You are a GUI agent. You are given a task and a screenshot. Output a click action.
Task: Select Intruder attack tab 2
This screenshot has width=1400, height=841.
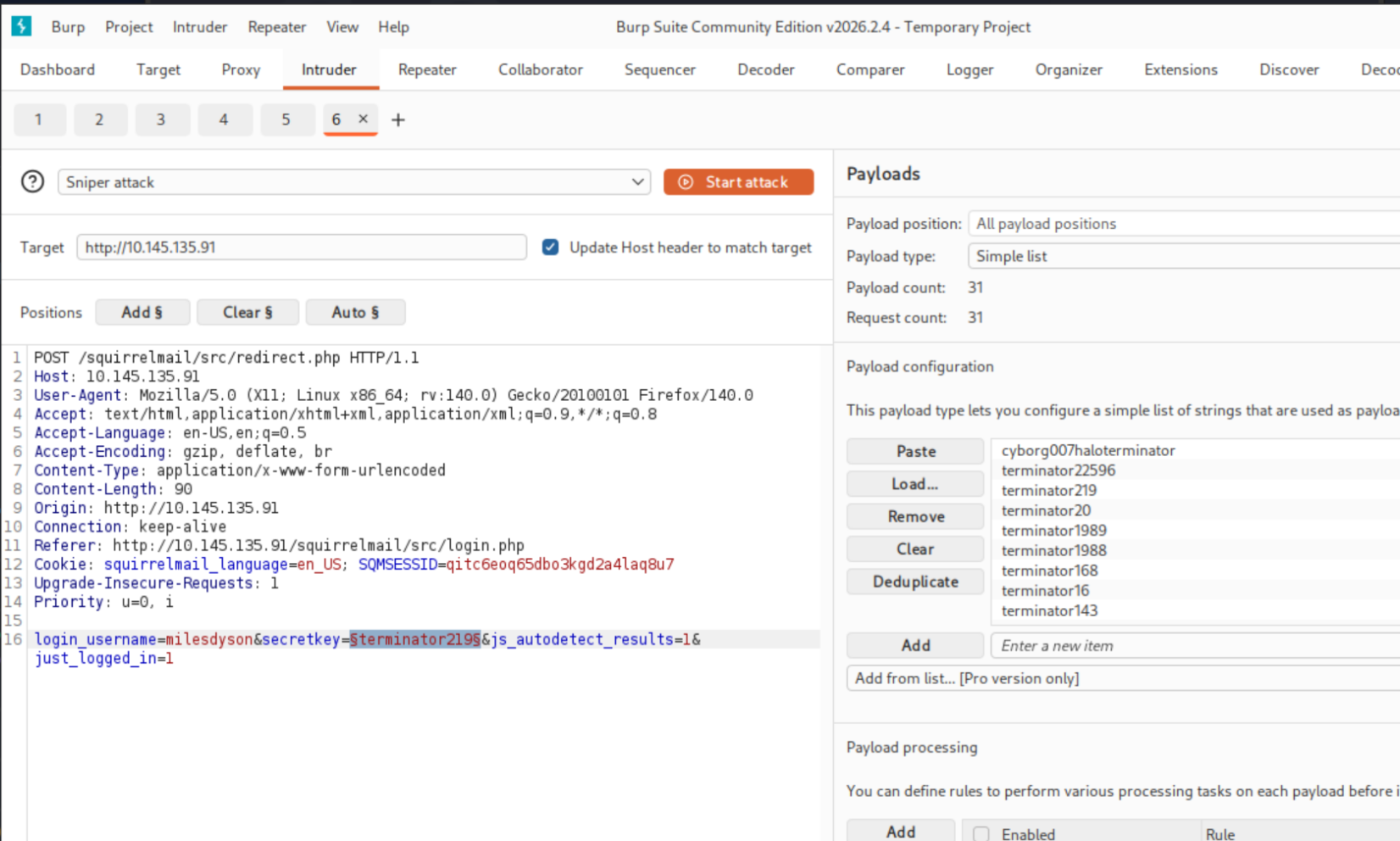click(x=100, y=120)
